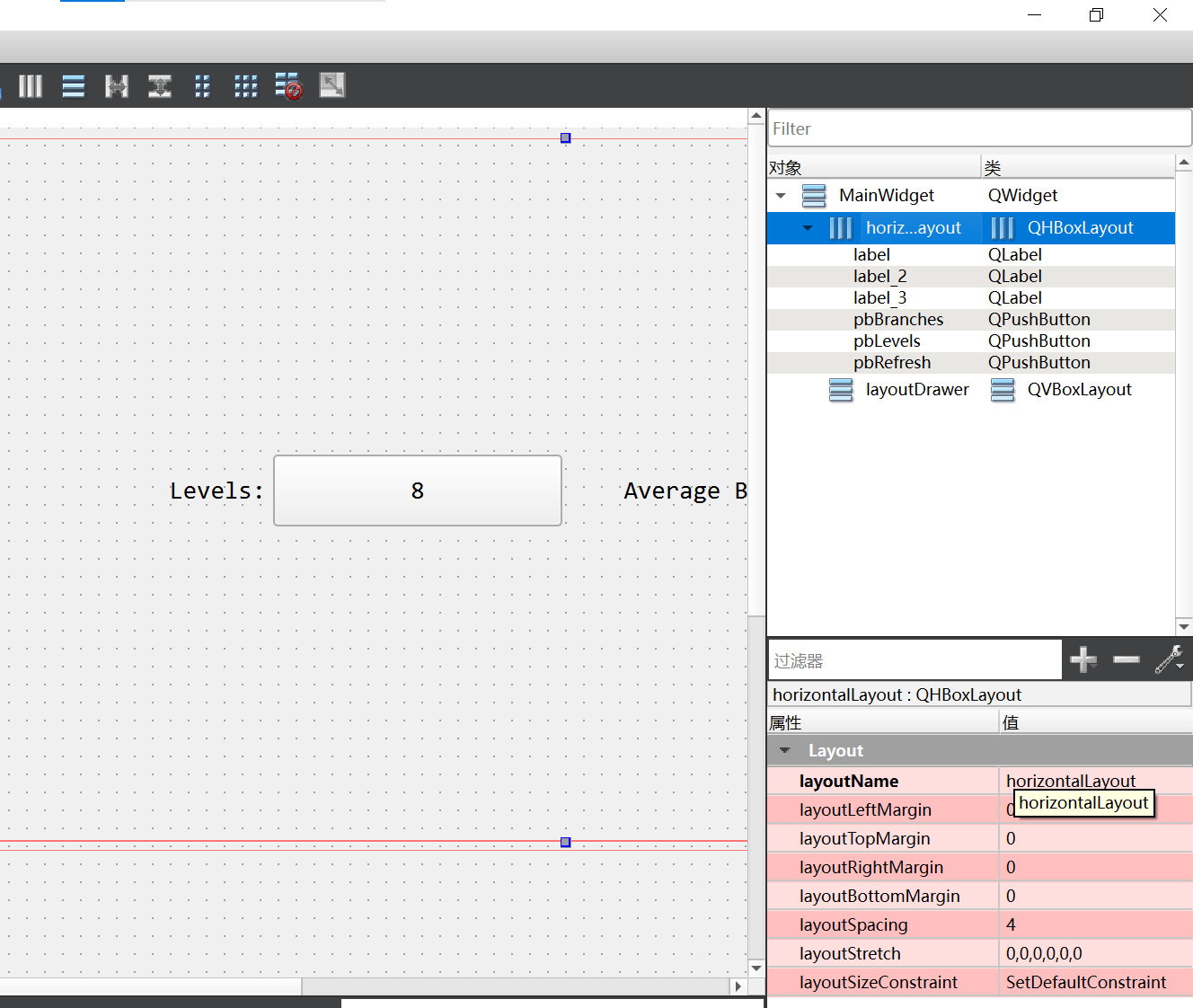
Task: Collapse the horizontalLayout tree node
Action: 808,228
